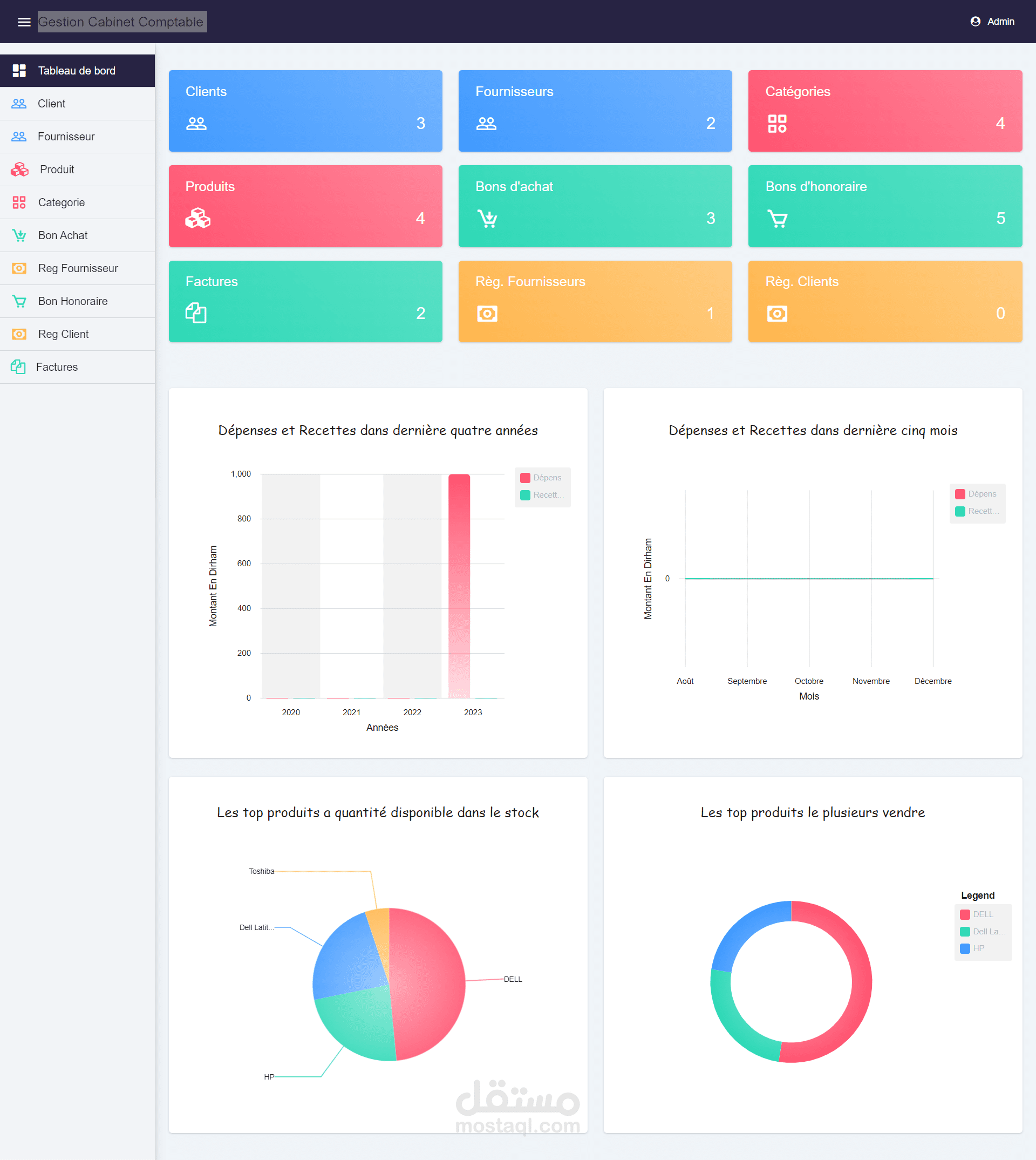Toggle HP swatch in donut chart legend
This screenshot has width=1036, height=1160.
coord(965,949)
